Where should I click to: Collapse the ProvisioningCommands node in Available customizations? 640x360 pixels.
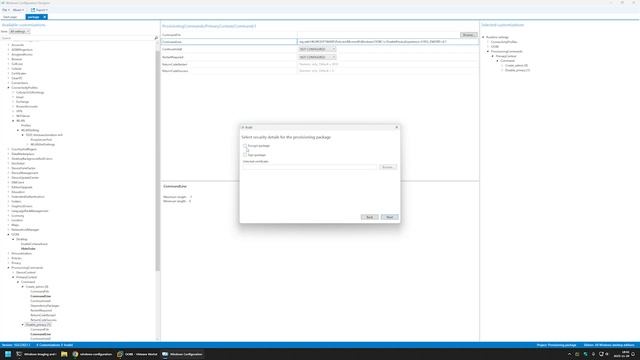9,268
